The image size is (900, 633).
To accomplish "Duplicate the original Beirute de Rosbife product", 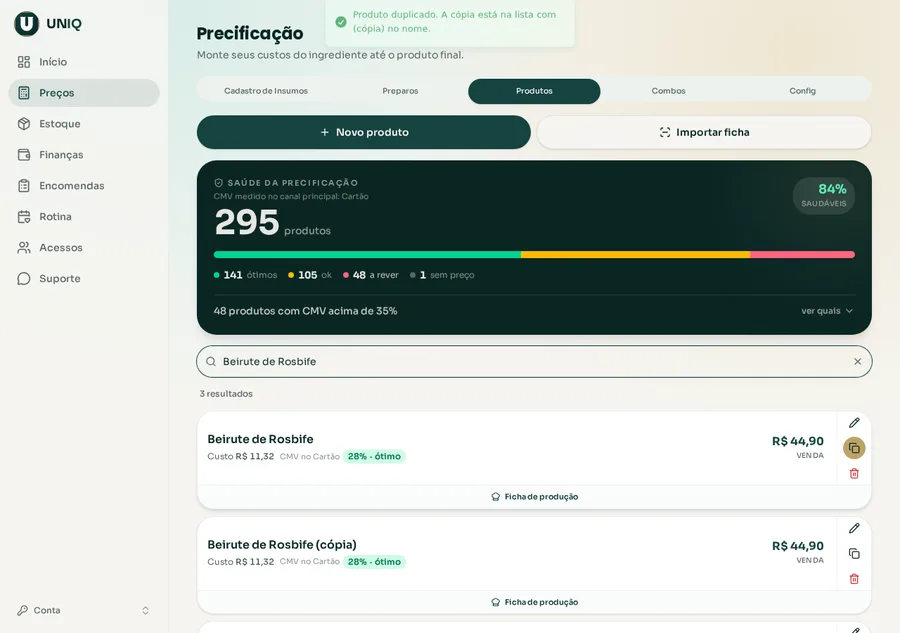I will pos(854,448).
